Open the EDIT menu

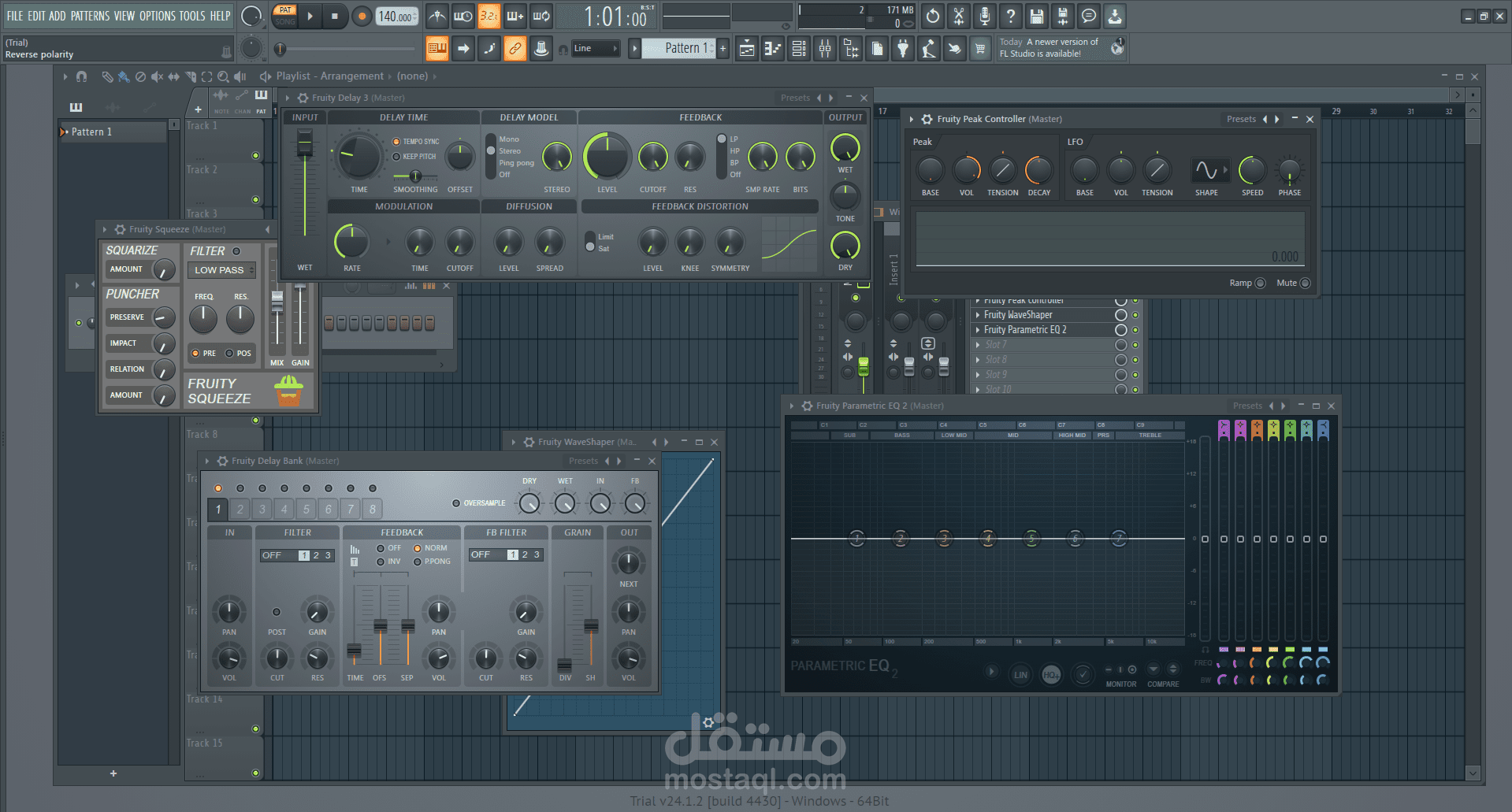[36, 16]
